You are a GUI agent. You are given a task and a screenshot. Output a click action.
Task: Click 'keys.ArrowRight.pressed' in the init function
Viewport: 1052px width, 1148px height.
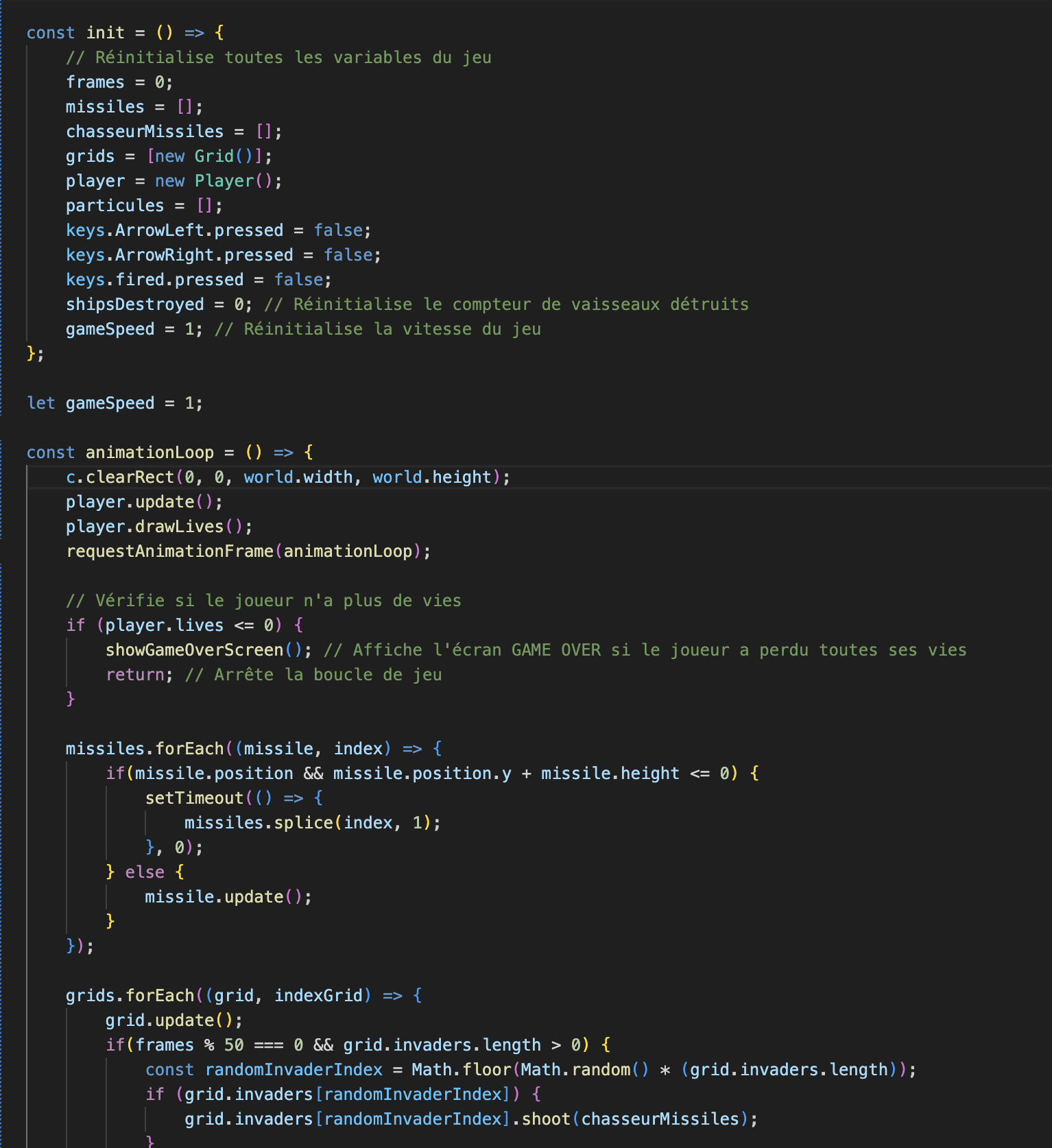(x=180, y=255)
